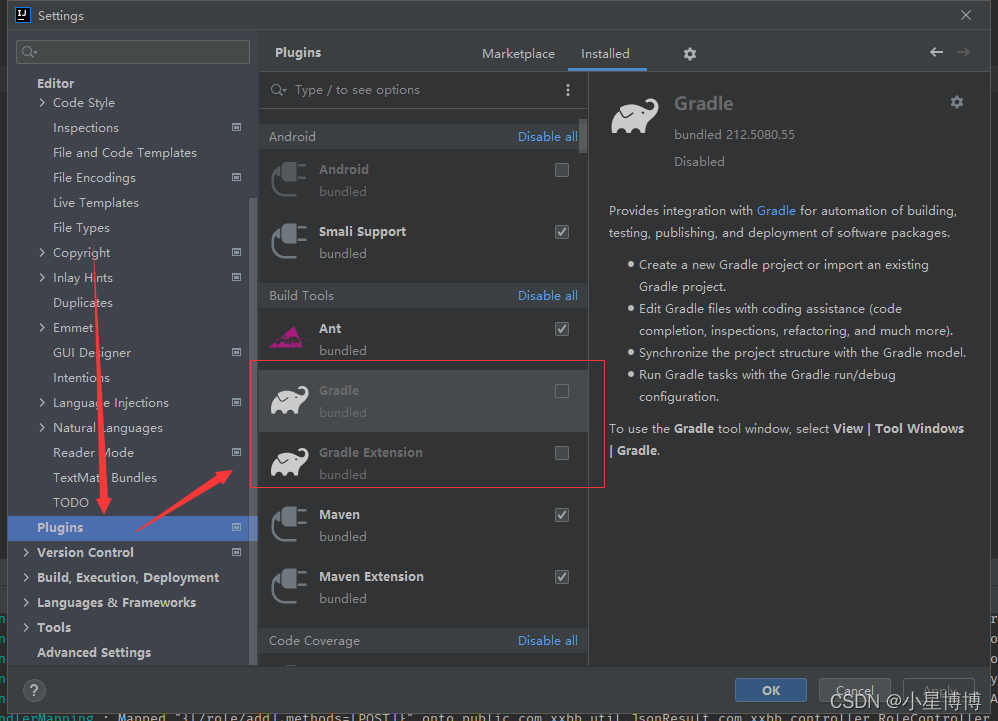Click the plugin list scrollbar thumb
Viewport: 998px width, 721px height.
[583, 136]
